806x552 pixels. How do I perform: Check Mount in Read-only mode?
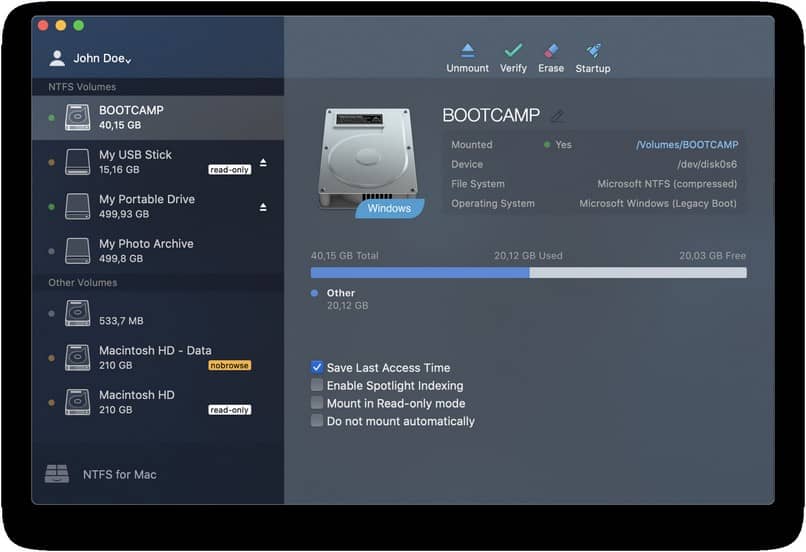point(317,402)
